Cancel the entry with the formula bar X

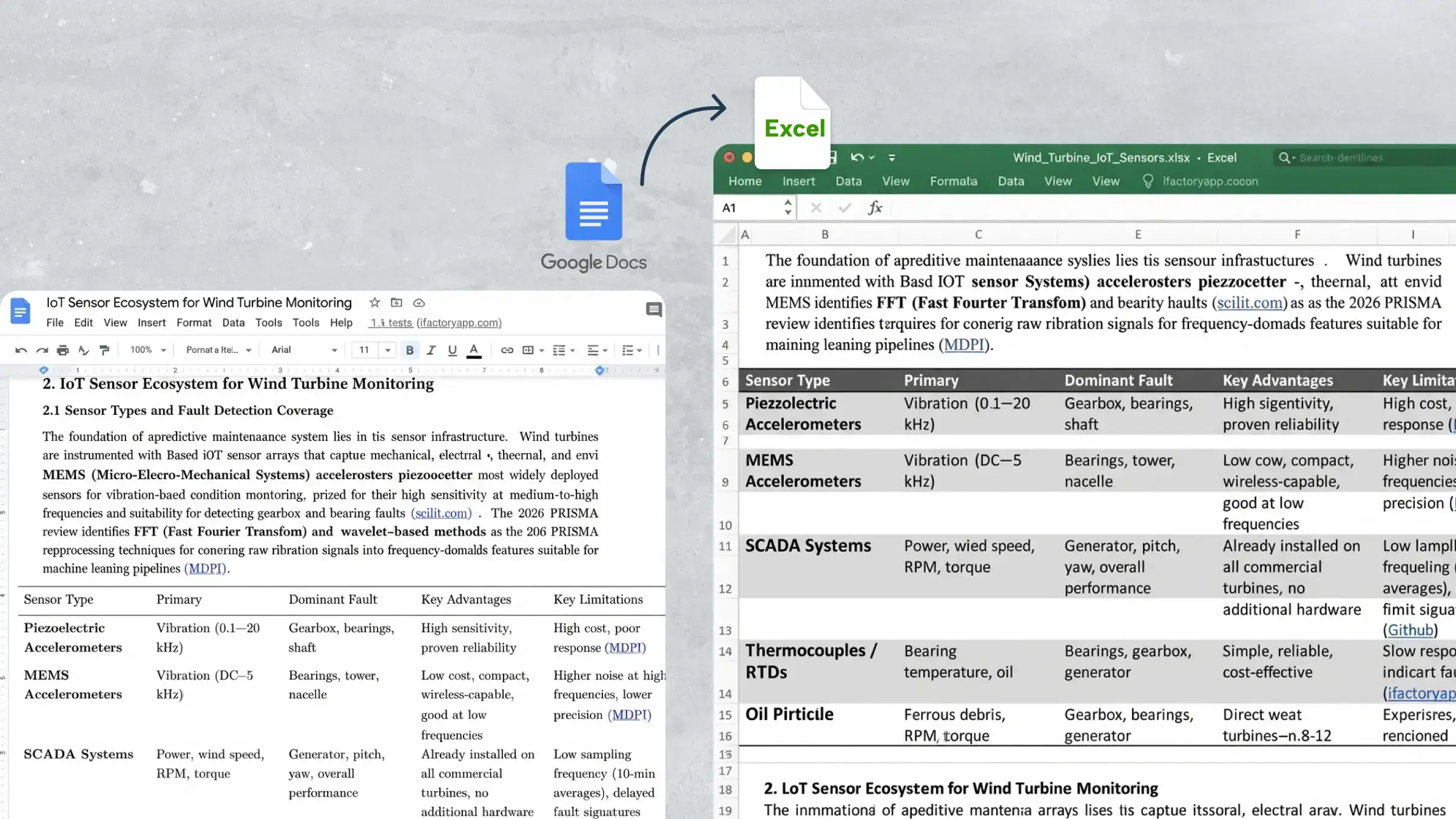816,208
